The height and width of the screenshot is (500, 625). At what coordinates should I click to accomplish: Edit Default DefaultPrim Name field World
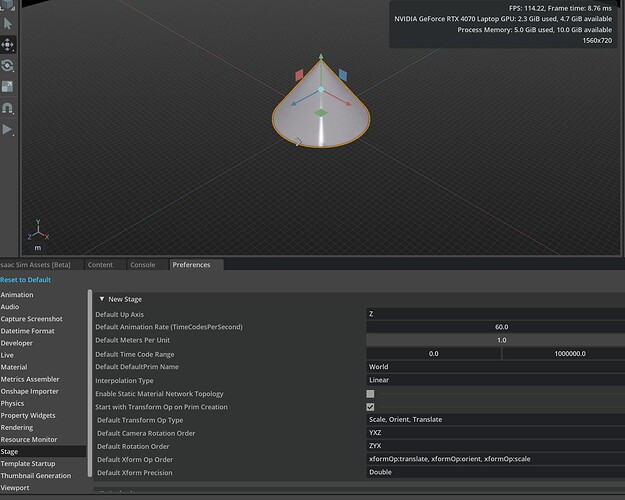495,367
